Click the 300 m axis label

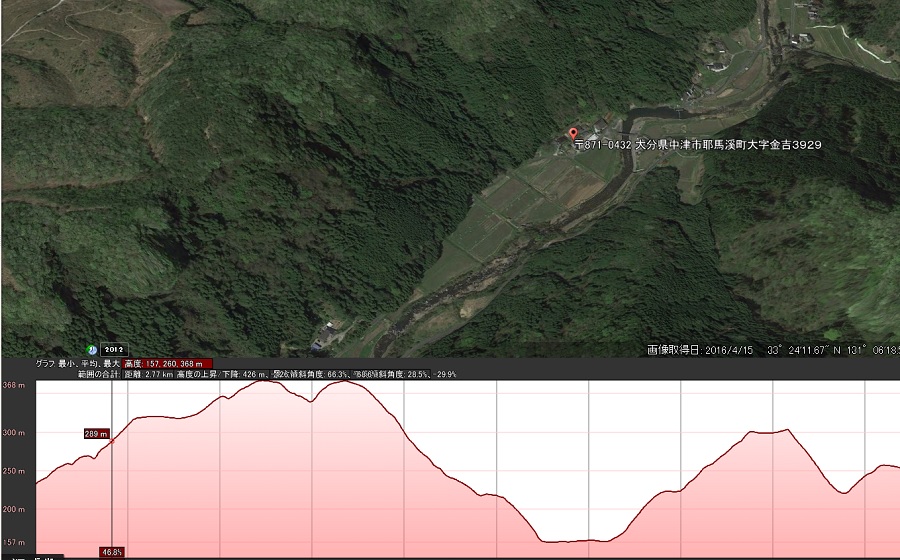point(14,433)
